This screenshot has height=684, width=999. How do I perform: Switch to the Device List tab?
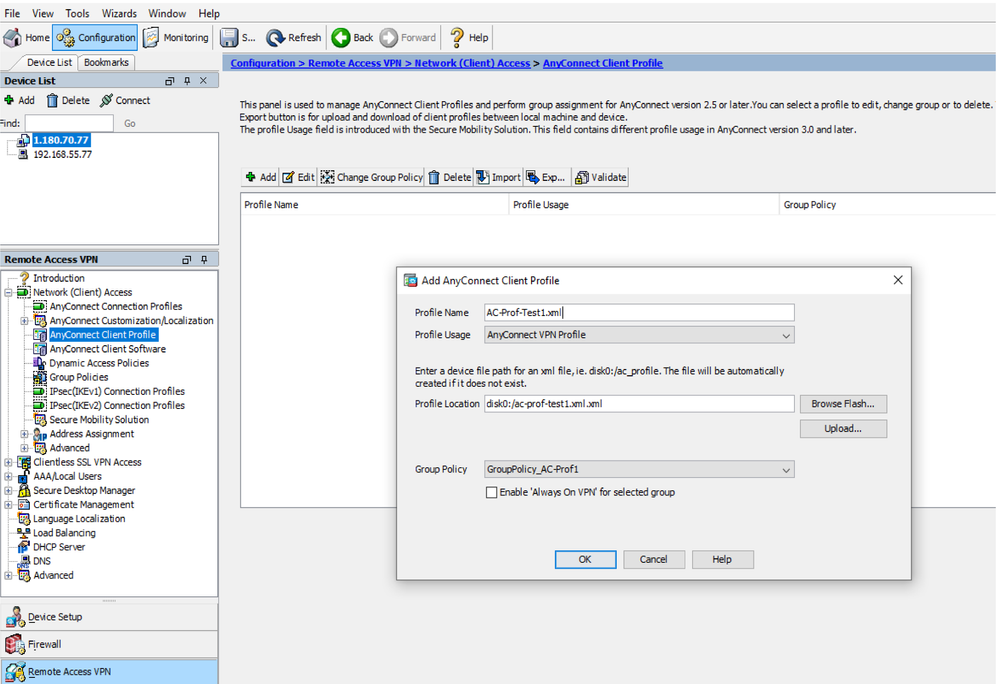[x=49, y=62]
